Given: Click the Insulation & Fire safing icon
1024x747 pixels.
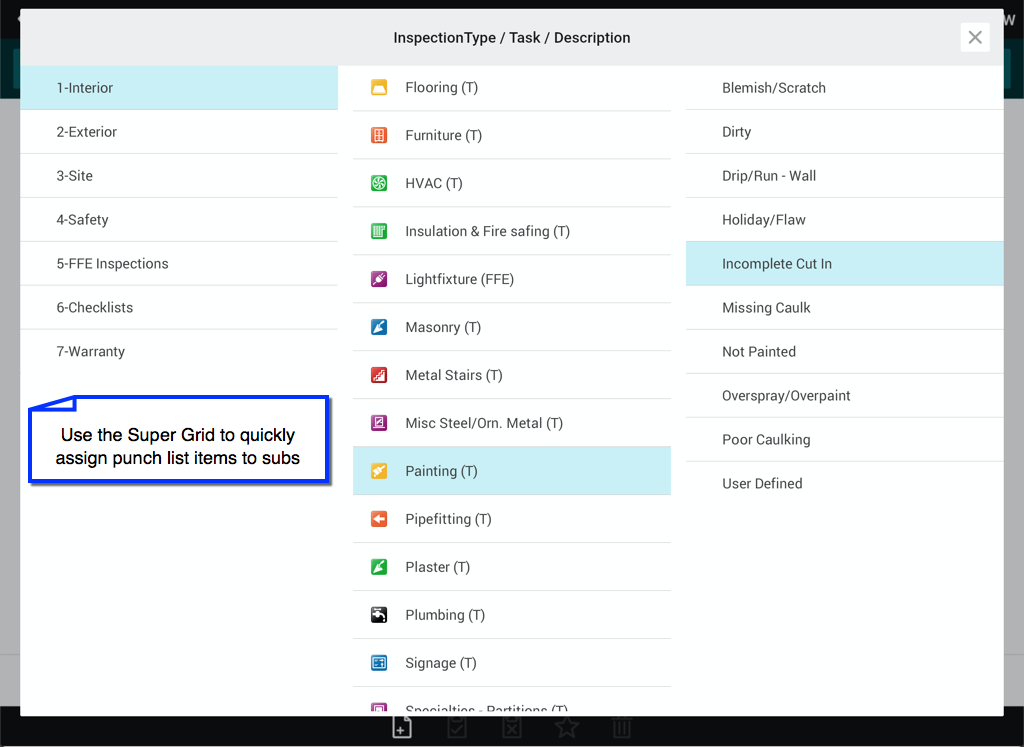Looking at the screenshot, I should [x=379, y=232].
